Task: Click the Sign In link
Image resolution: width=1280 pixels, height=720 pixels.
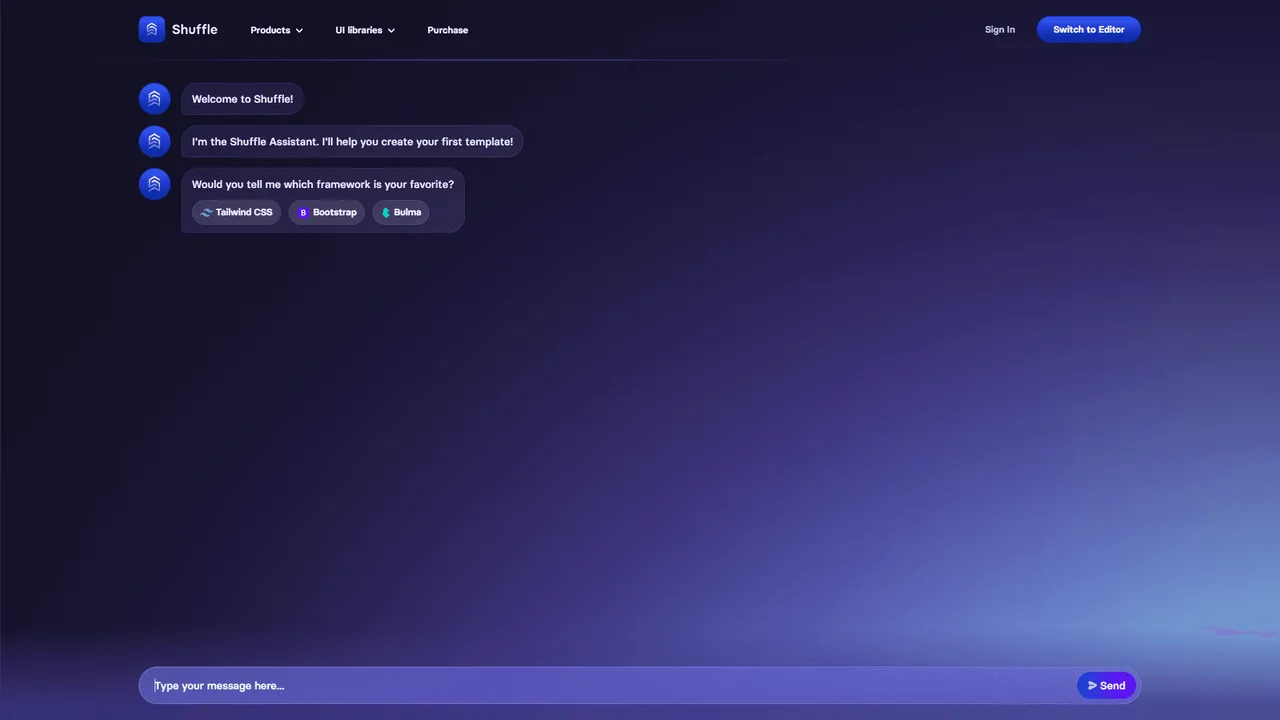Action: [x=1000, y=30]
